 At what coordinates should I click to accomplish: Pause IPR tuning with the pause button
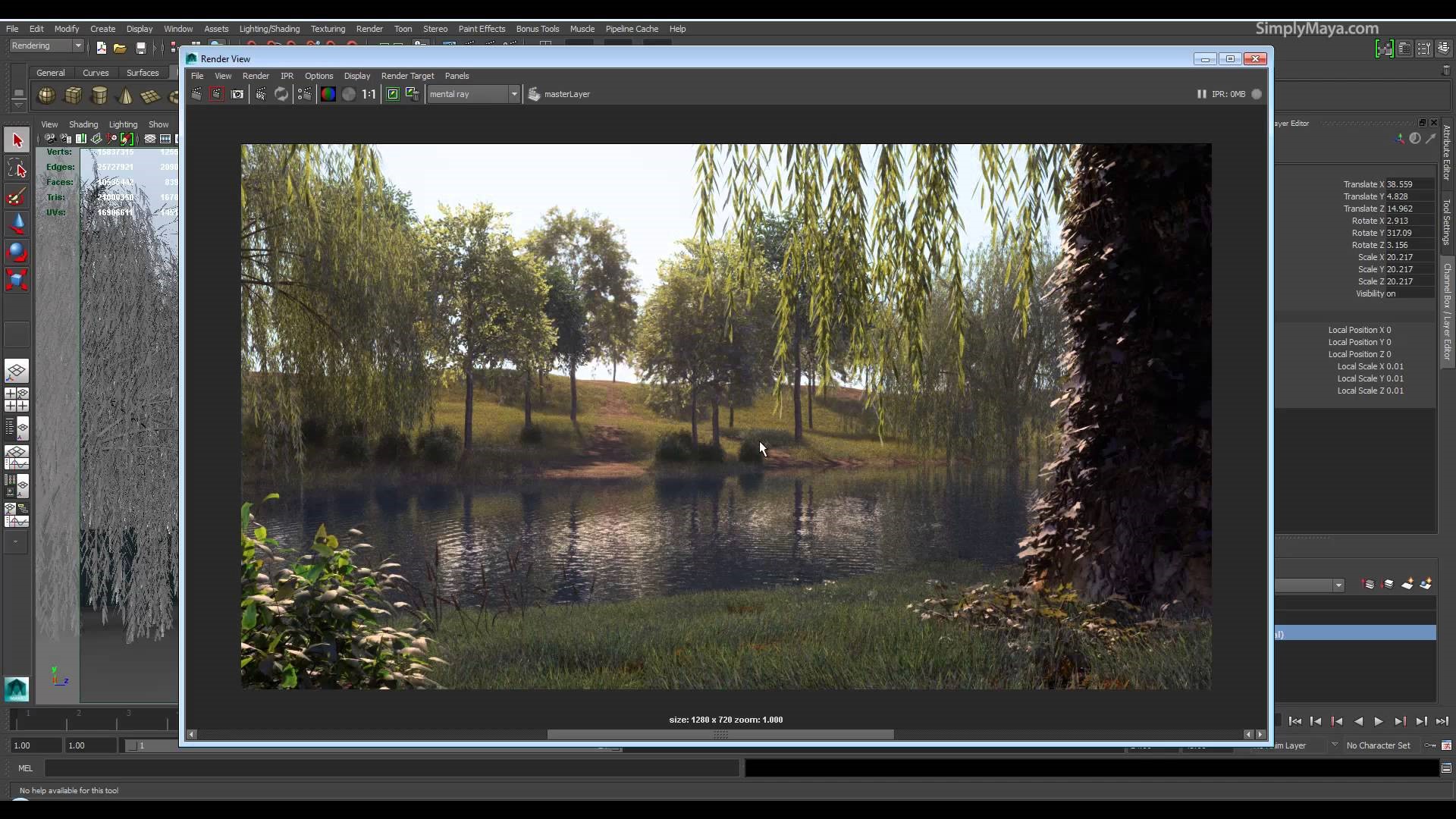point(1201,94)
